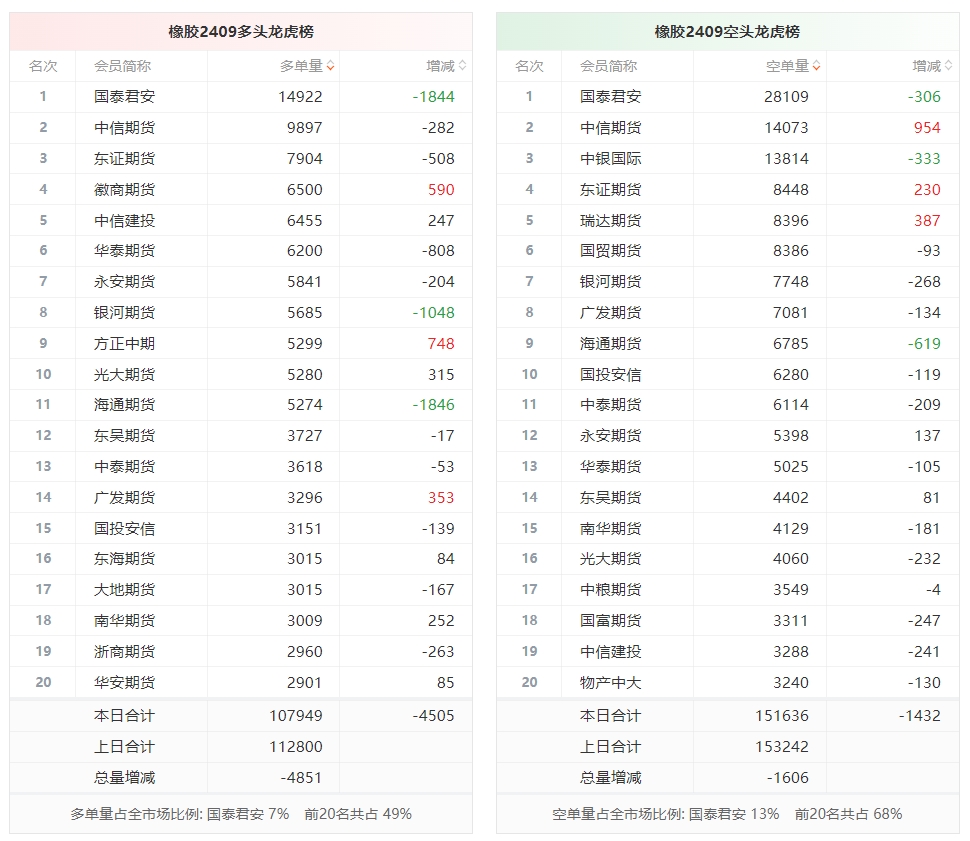Click the -1844 change value
The width and height of the screenshot is (970, 841).
434,97
